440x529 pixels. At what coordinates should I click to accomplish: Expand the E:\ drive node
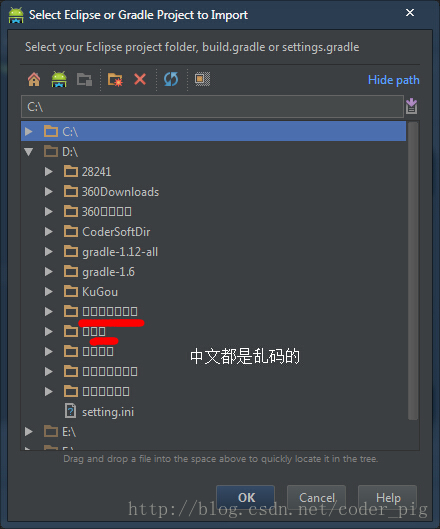point(29,431)
